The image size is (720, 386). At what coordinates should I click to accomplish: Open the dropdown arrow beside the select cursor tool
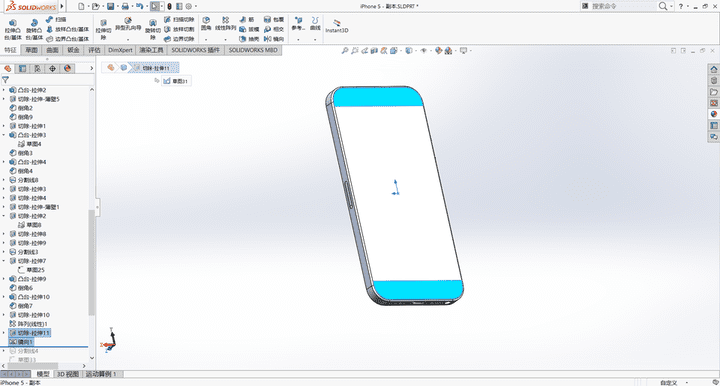tap(162, 6)
